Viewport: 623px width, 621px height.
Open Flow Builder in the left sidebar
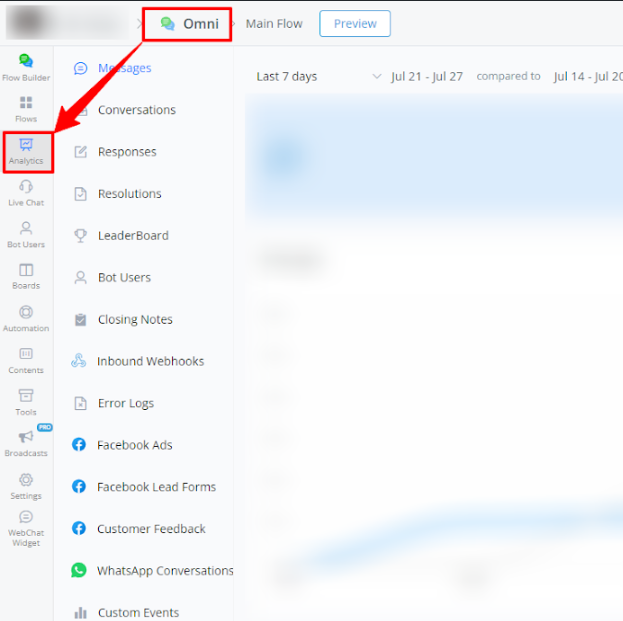coord(26,66)
